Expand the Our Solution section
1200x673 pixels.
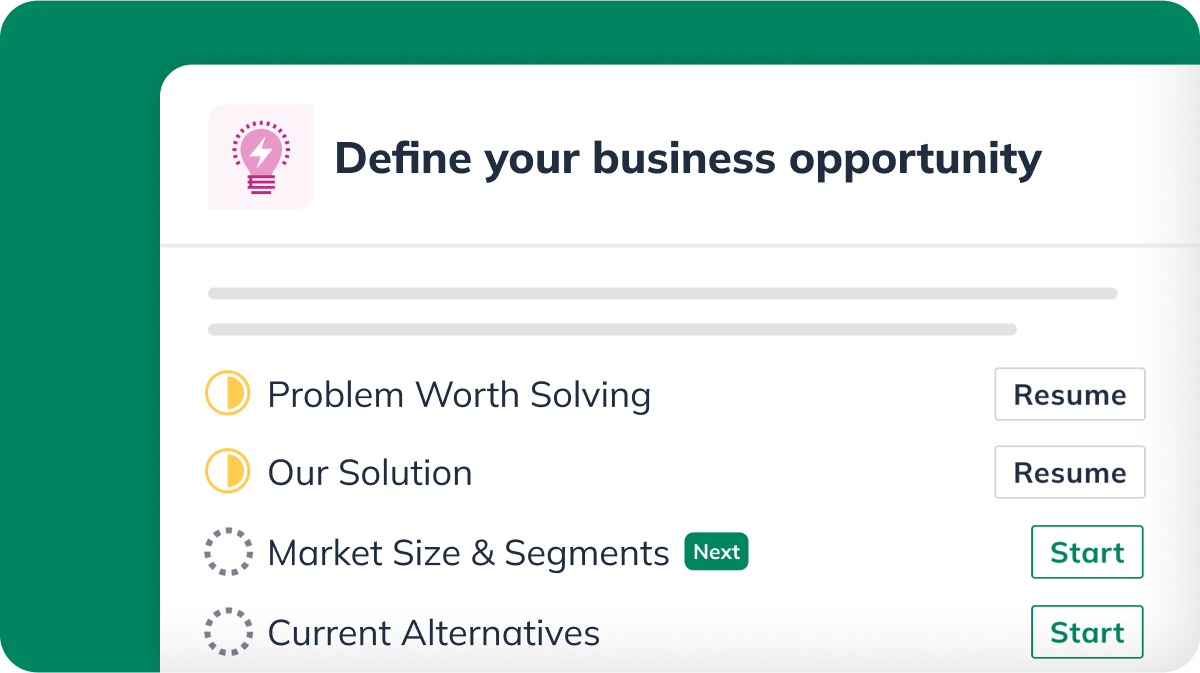pos(369,472)
